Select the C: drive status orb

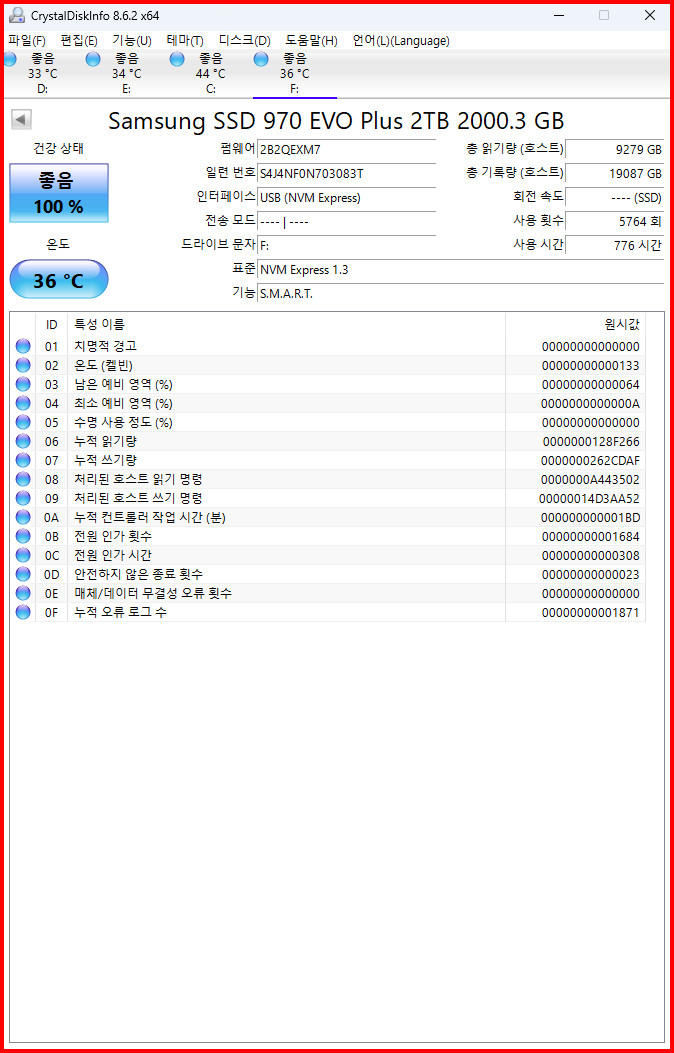point(177,60)
